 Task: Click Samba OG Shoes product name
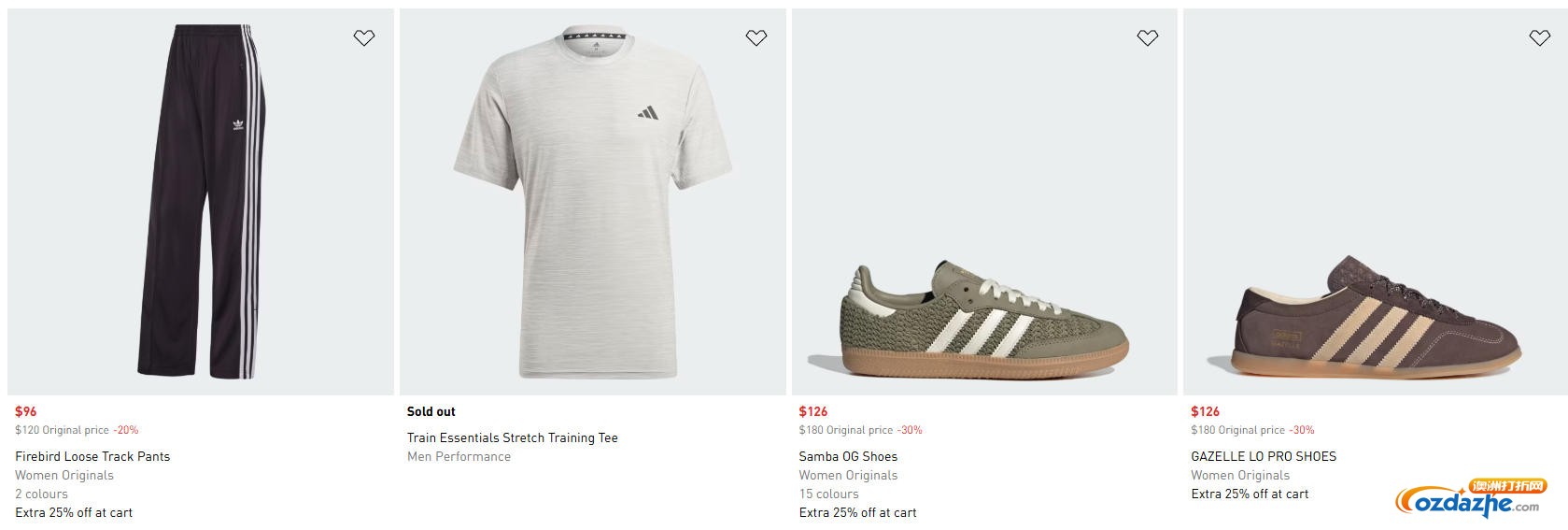(x=848, y=456)
